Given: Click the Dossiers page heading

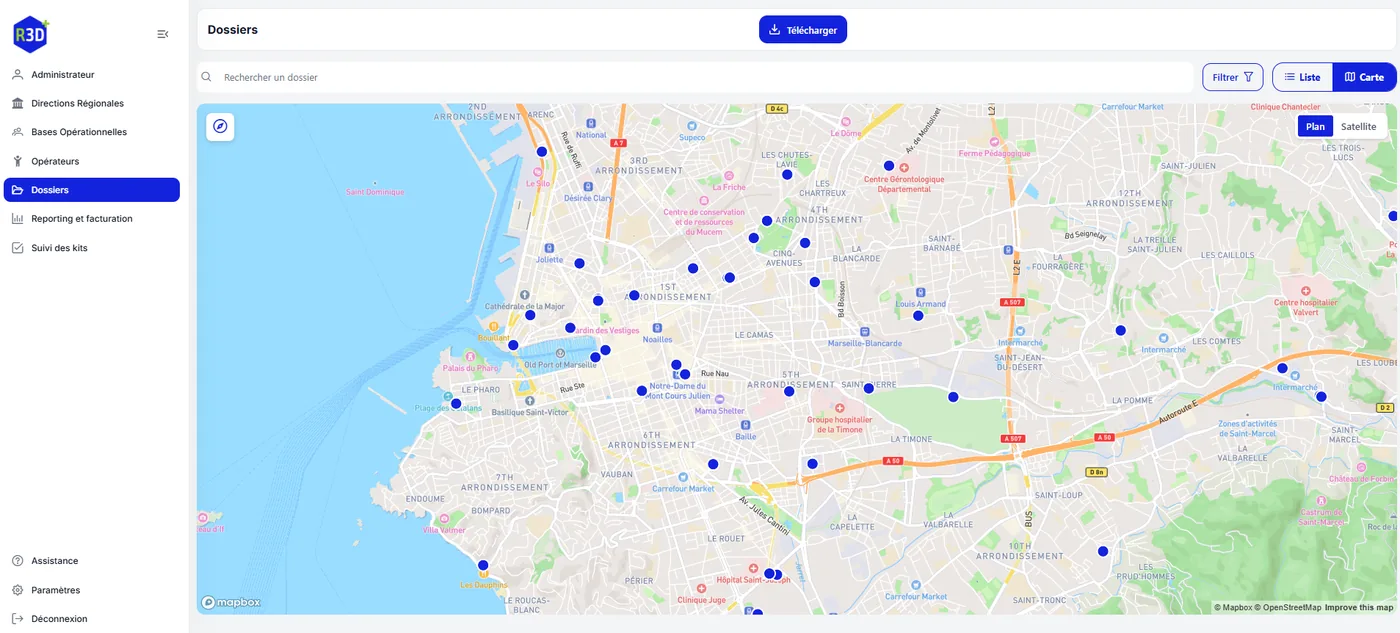Looking at the screenshot, I should click(233, 30).
